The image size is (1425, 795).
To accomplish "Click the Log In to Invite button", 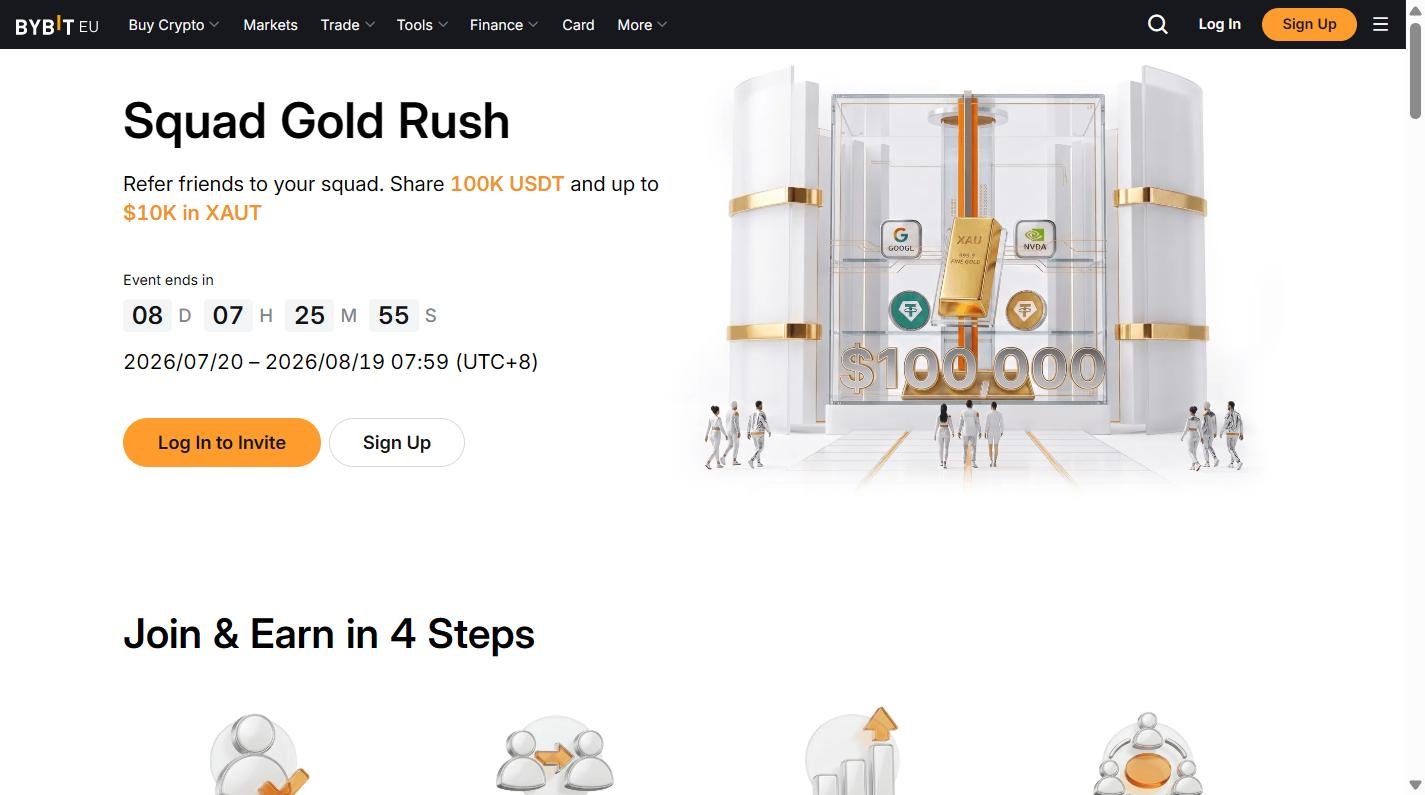I will tap(222, 442).
